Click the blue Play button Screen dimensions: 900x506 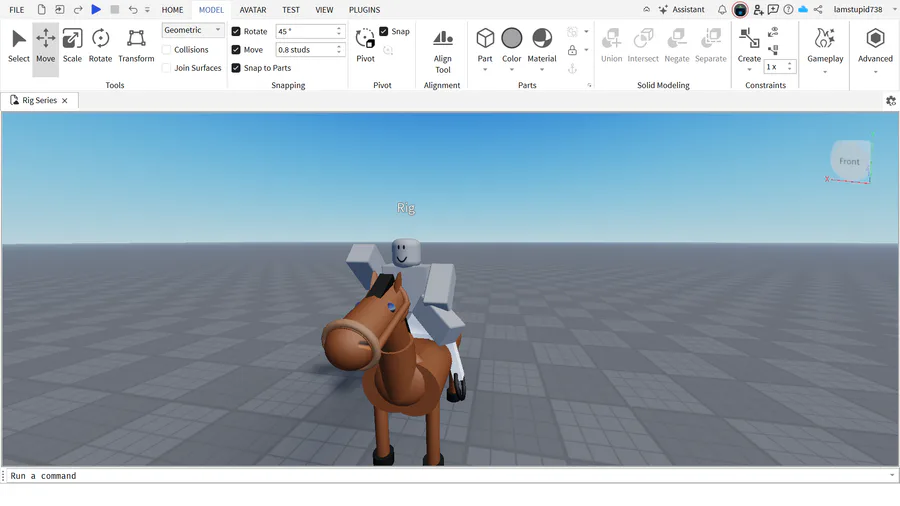(x=96, y=9)
